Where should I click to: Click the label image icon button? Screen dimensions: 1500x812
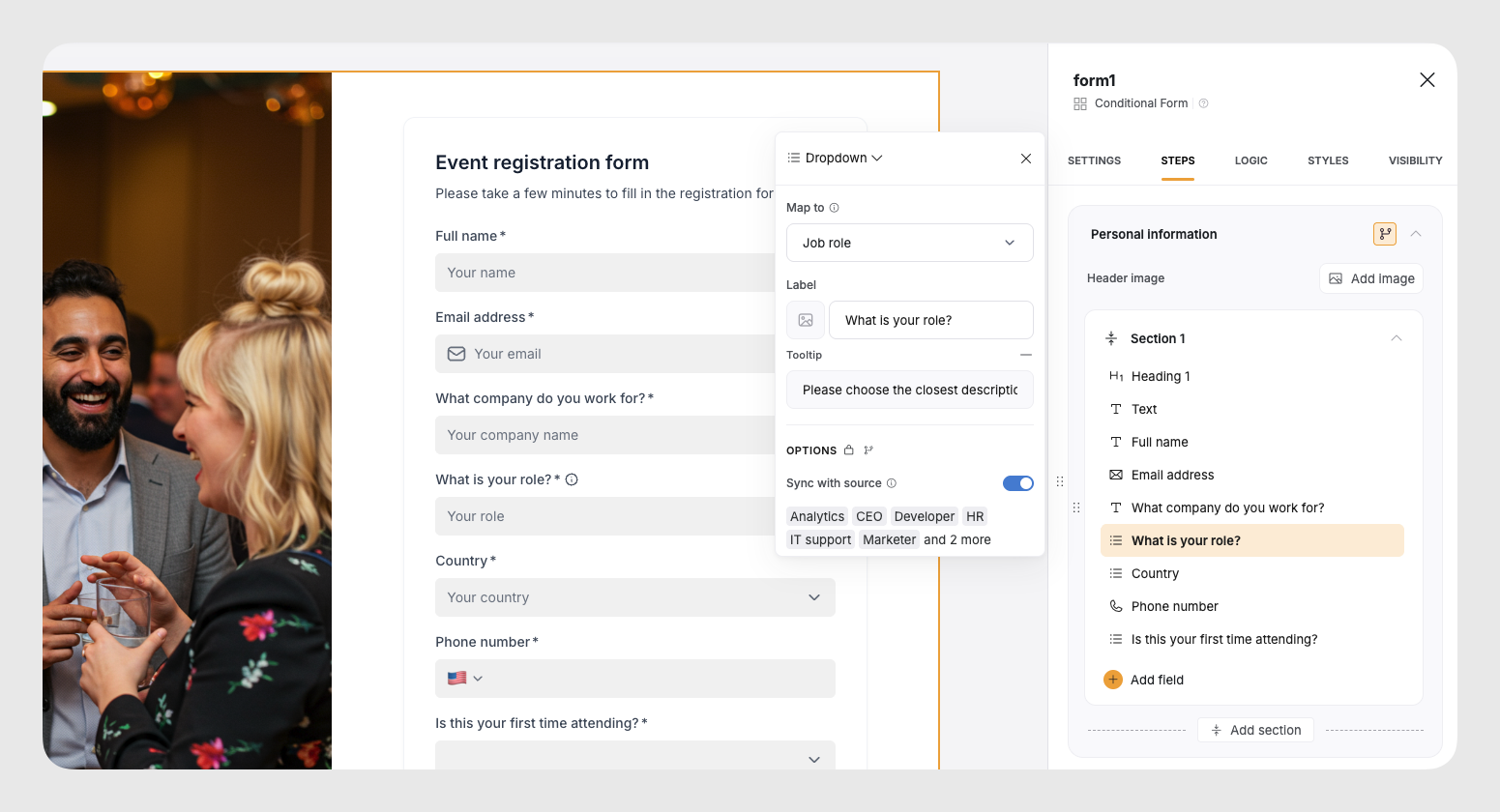pos(806,320)
